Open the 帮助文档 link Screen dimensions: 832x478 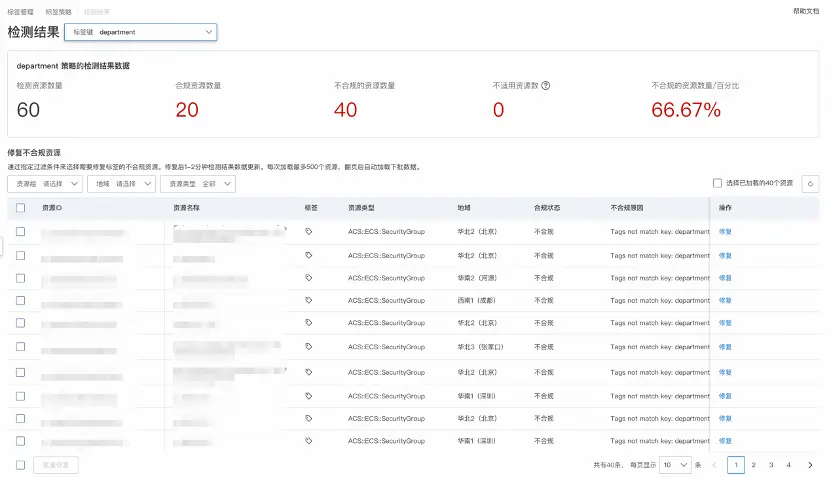coord(805,10)
